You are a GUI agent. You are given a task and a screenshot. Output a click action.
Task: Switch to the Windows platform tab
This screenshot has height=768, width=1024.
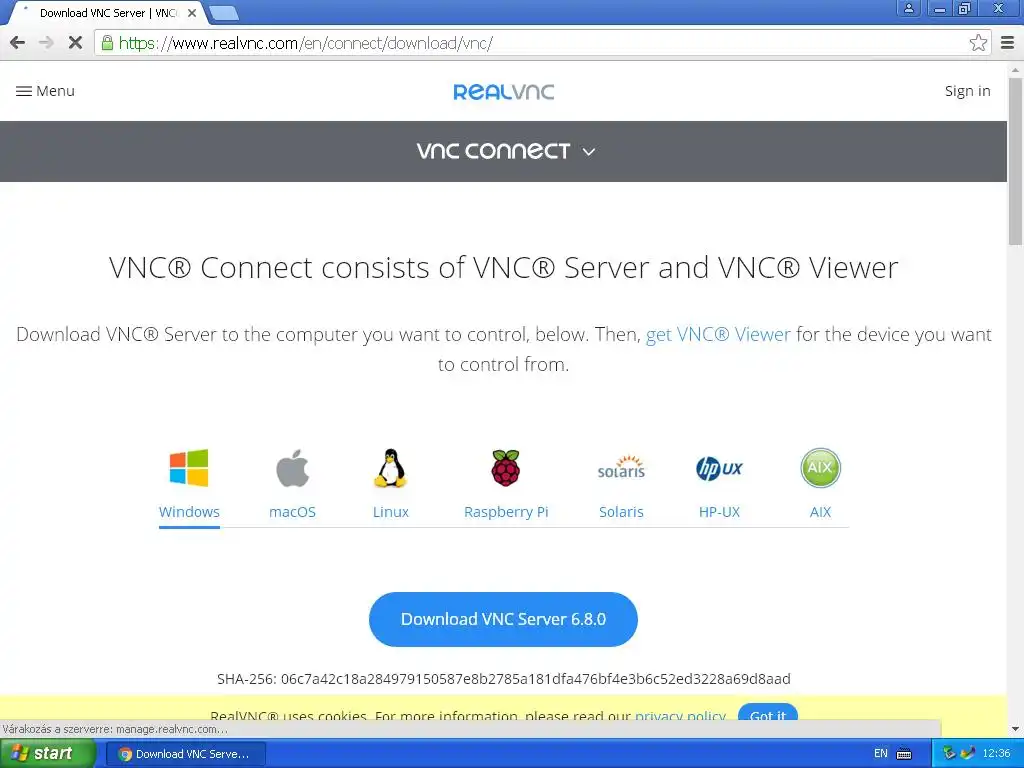click(189, 512)
